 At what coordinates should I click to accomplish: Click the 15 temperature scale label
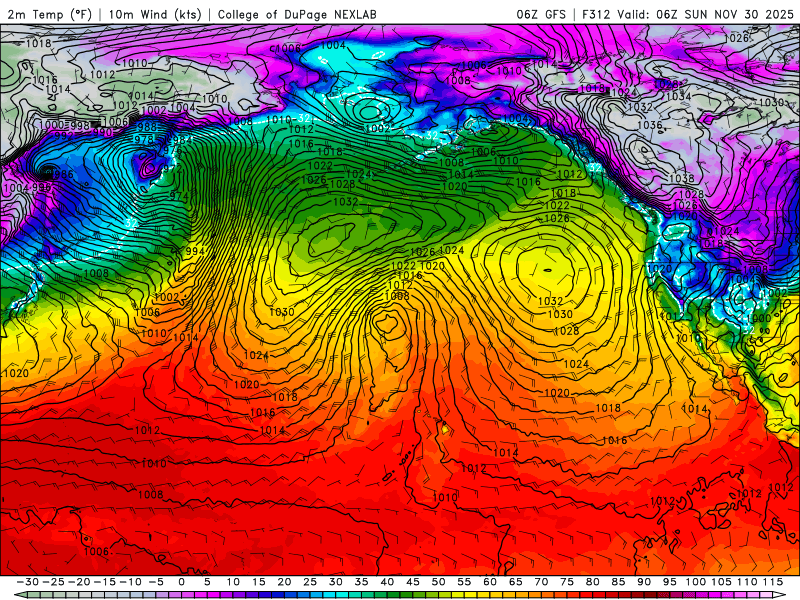pos(259,582)
